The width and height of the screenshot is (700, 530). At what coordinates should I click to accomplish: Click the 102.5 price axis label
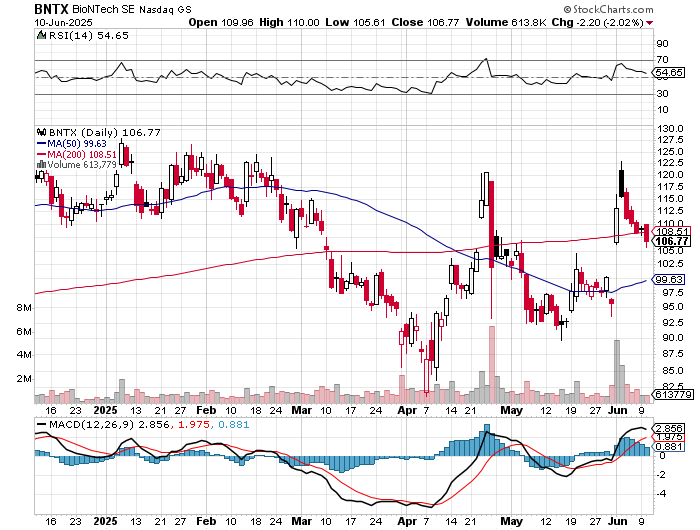670,263
